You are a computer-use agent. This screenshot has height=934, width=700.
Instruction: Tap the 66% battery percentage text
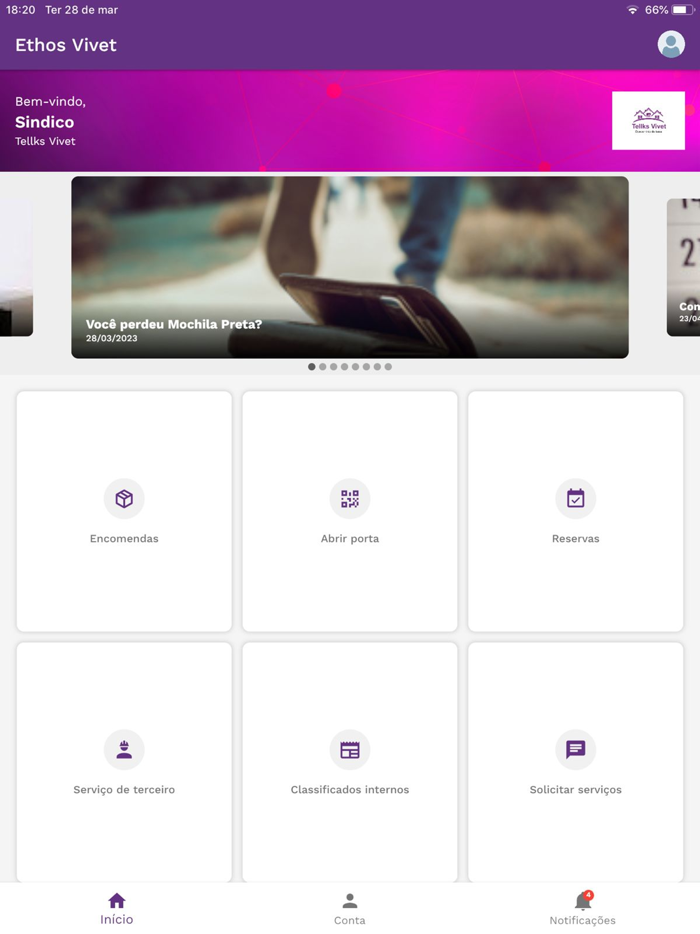(x=657, y=10)
